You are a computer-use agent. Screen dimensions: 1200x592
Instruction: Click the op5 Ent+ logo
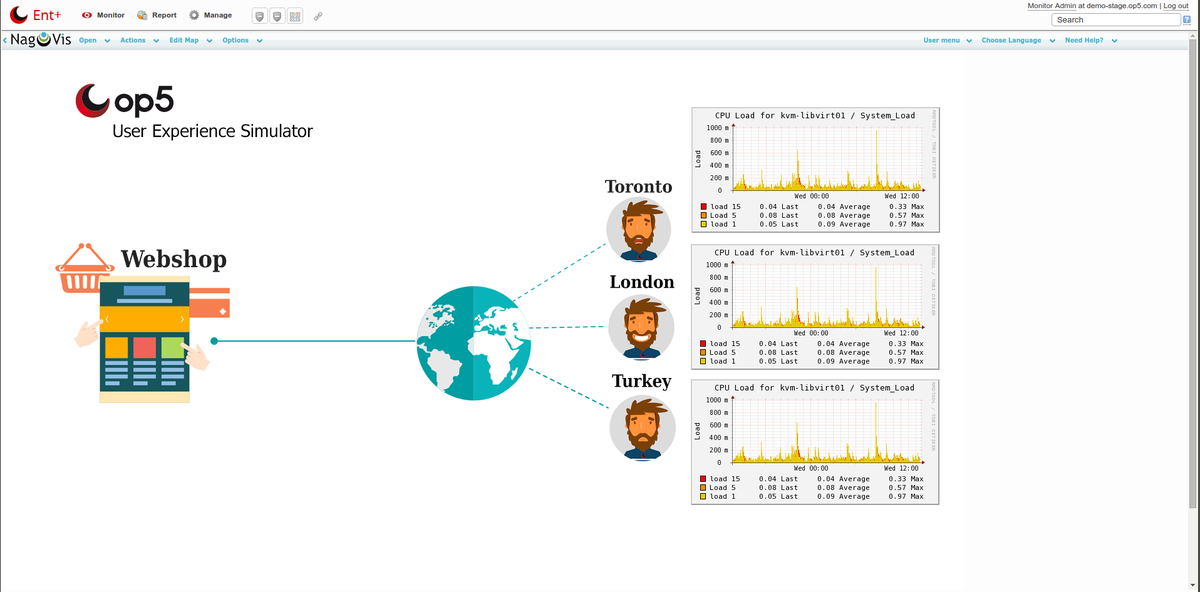(x=36, y=15)
